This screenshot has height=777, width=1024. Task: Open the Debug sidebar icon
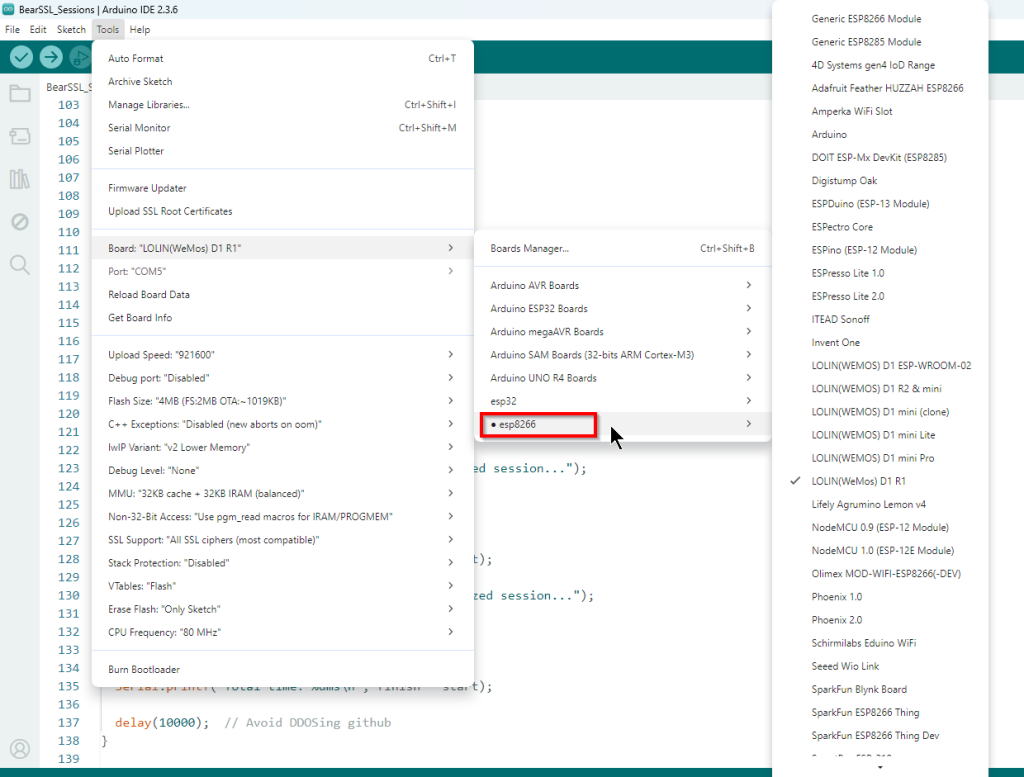(x=19, y=222)
